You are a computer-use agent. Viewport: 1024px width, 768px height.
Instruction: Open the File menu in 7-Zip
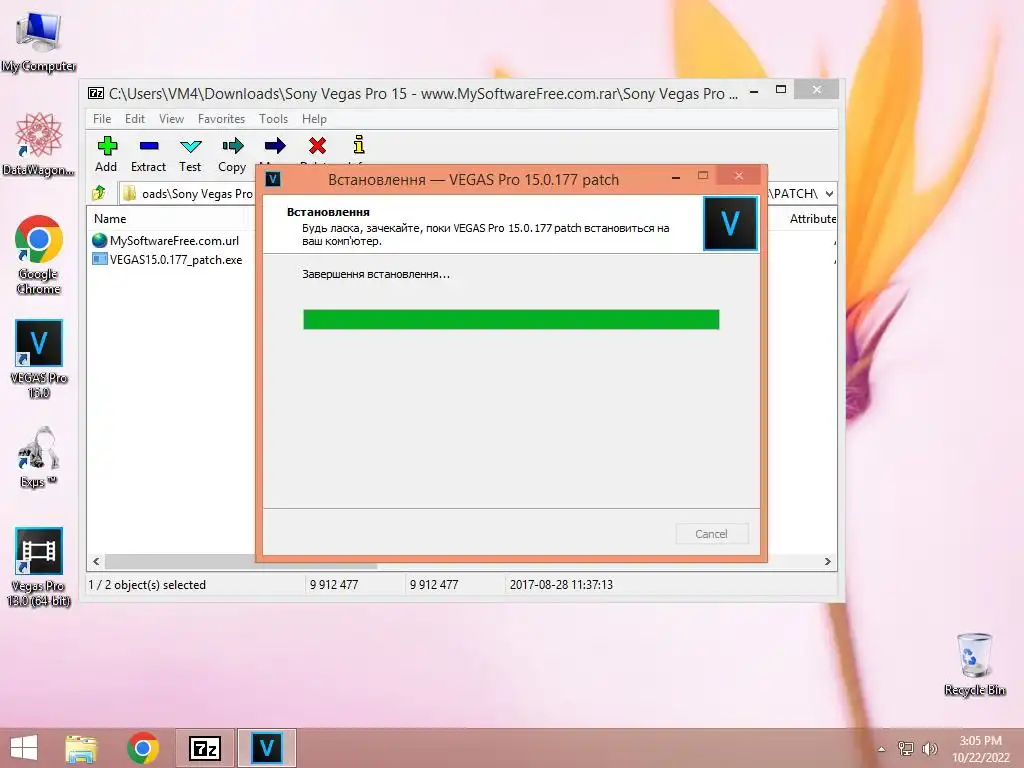click(x=102, y=119)
